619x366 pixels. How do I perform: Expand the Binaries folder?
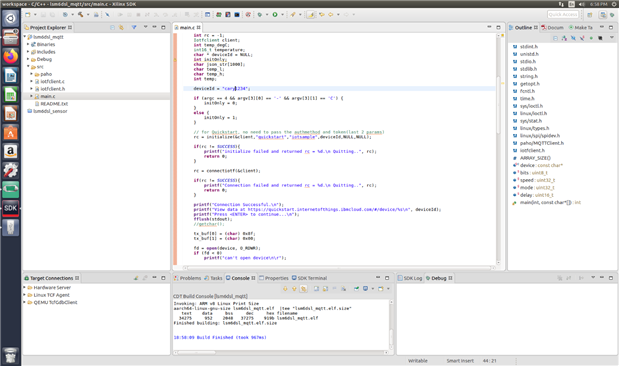point(28,44)
